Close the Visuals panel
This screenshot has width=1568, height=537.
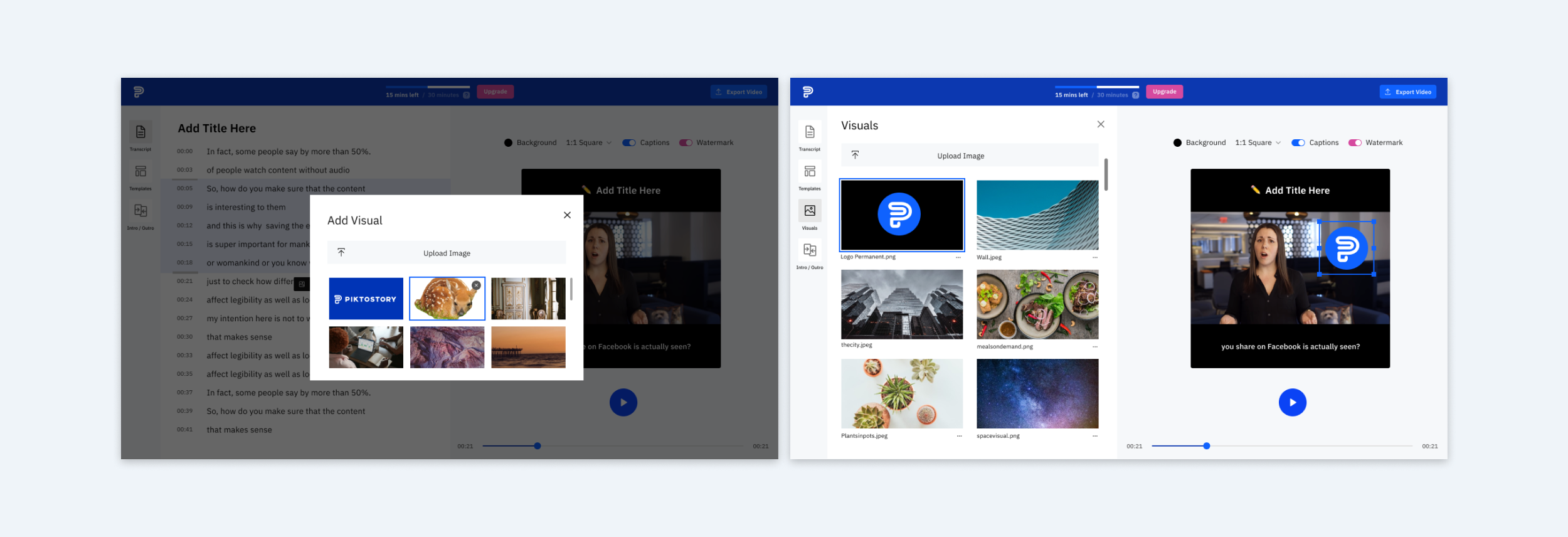(1101, 124)
